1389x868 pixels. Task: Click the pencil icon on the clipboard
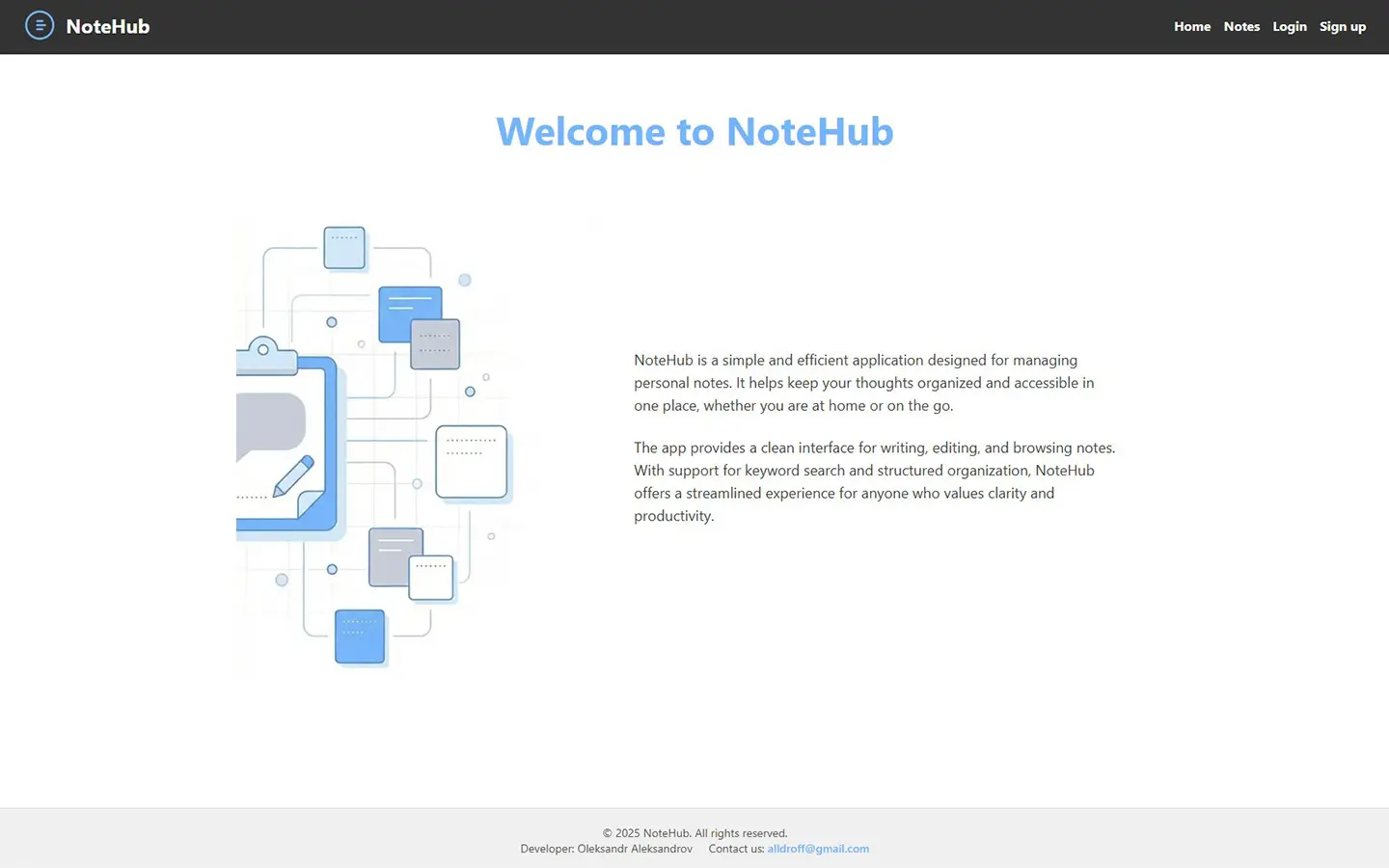(x=293, y=475)
